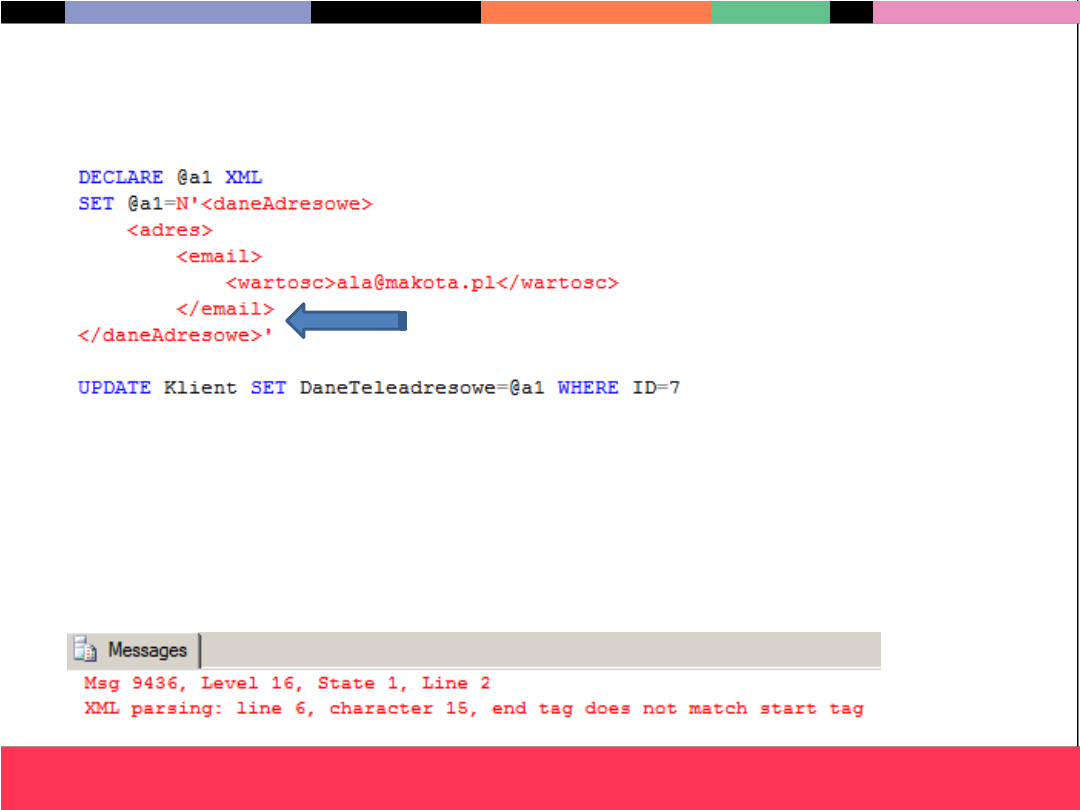Select the XML parsing error message line
The image size is (1080, 810).
pos(473,709)
